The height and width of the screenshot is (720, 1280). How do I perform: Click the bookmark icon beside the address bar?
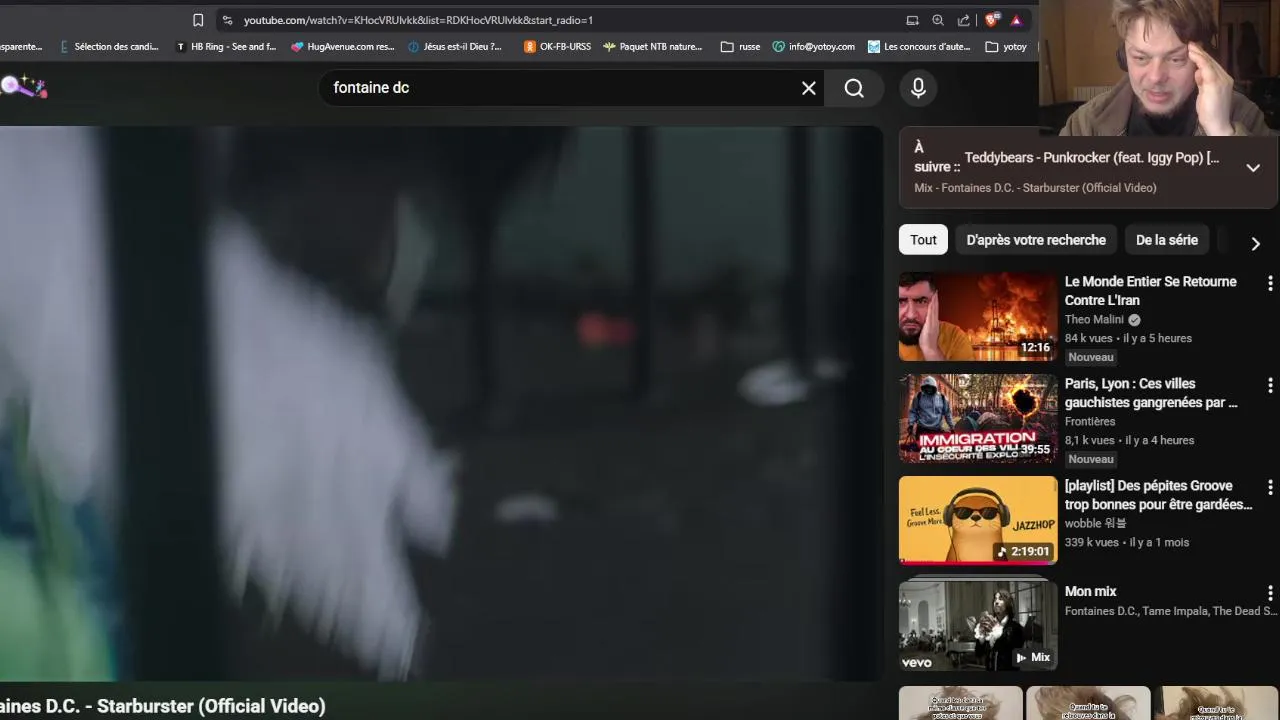198,20
